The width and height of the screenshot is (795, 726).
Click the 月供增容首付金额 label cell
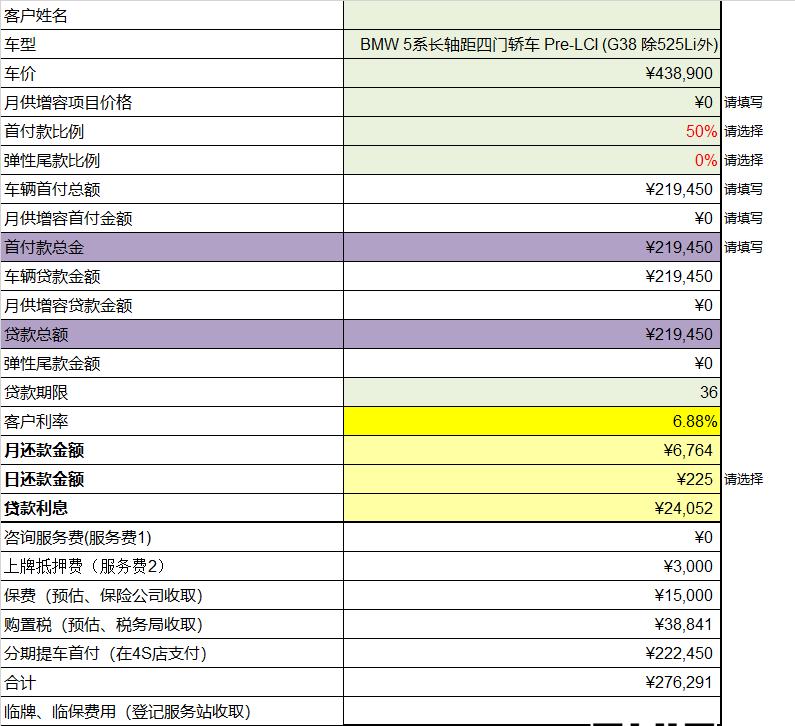pos(172,218)
